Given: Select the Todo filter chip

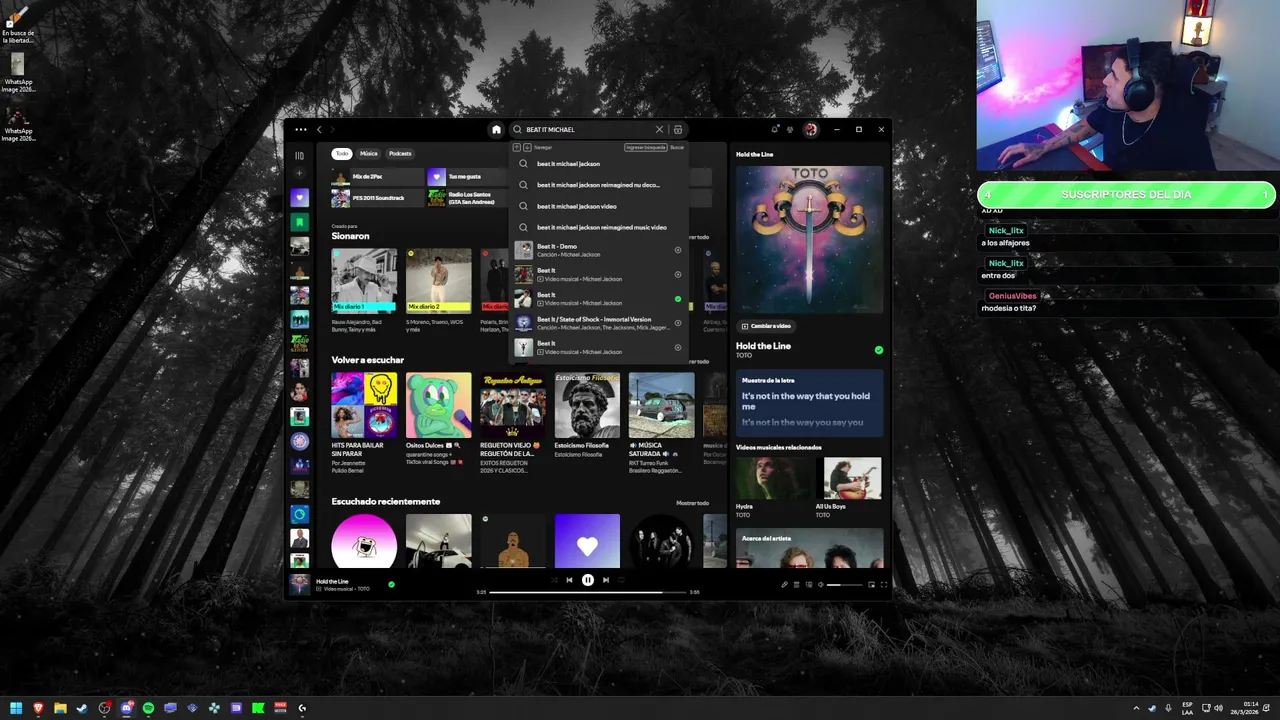Looking at the screenshot, I should coord(342,153).
